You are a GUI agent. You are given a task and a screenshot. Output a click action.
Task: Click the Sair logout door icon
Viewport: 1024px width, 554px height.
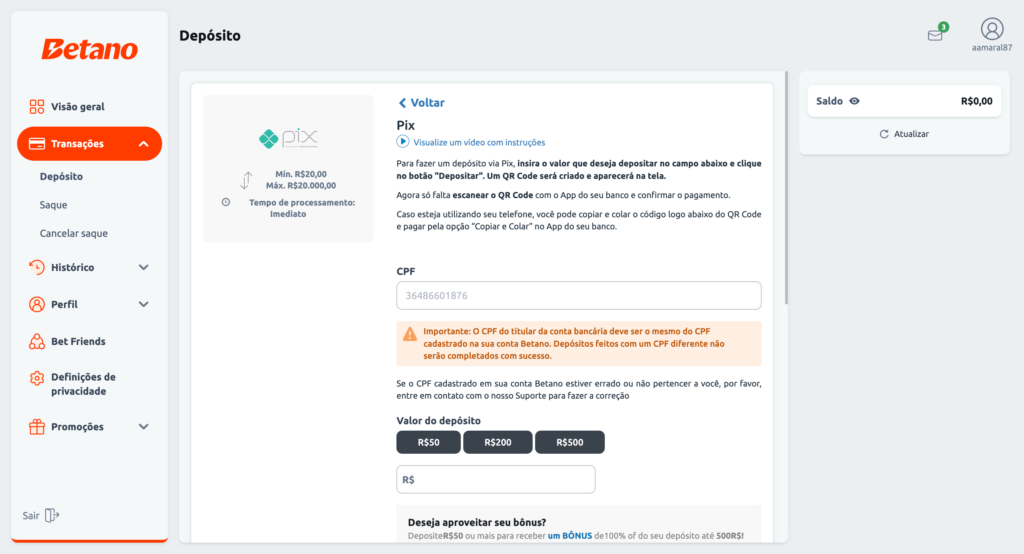(52, 515)
